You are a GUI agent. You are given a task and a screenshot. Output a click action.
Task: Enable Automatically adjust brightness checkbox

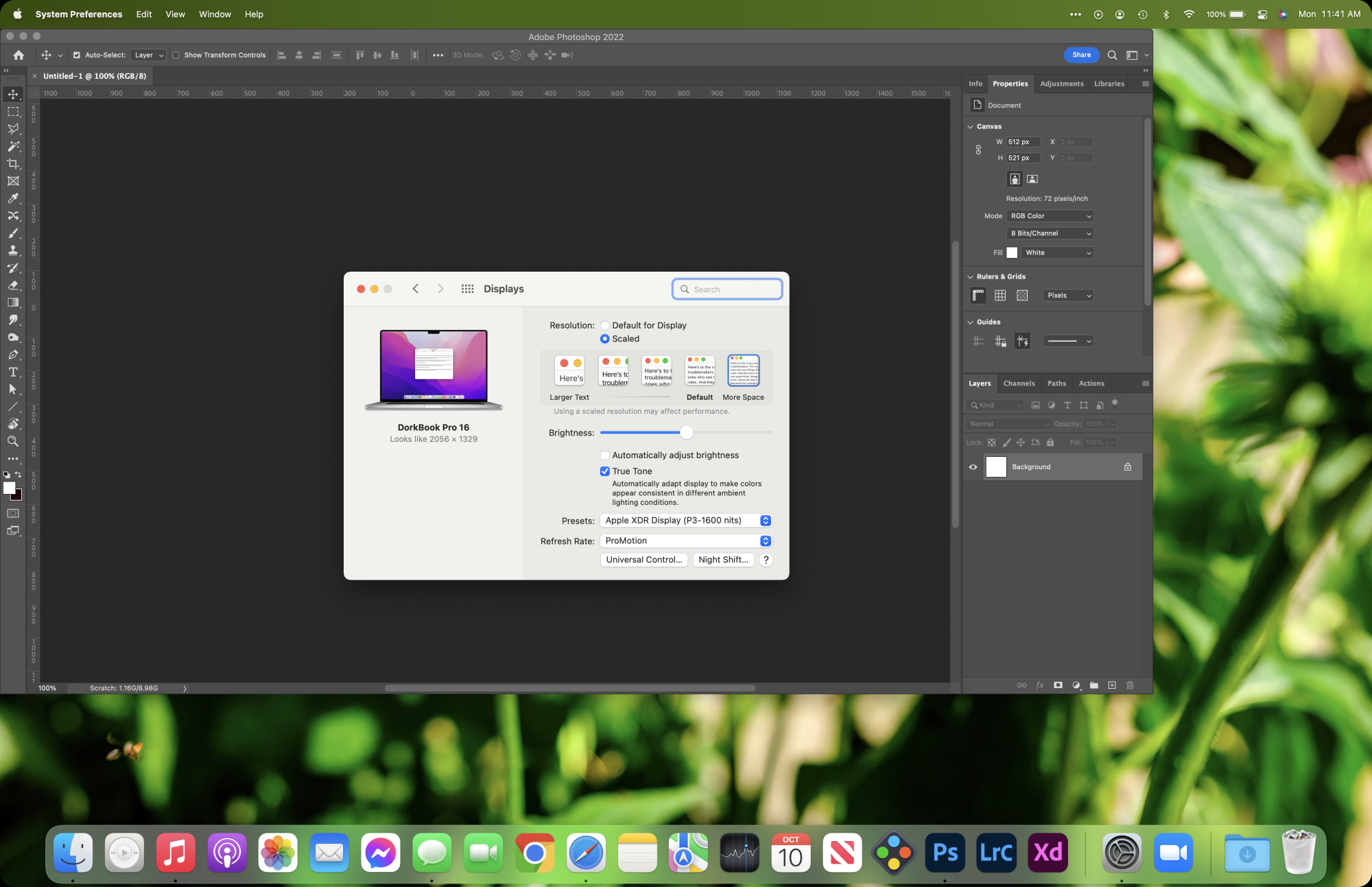[604, 456]
